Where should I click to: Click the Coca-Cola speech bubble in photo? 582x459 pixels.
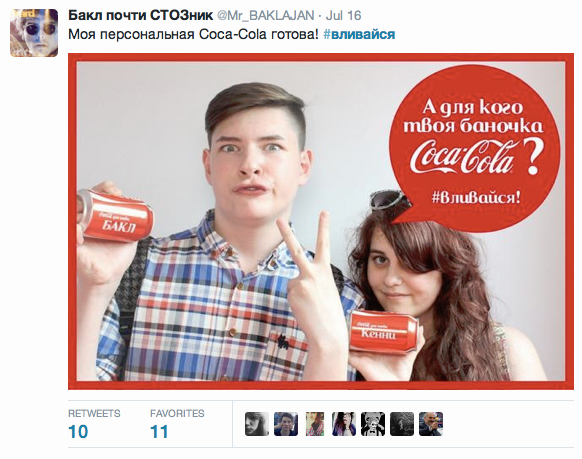(474, 148)
